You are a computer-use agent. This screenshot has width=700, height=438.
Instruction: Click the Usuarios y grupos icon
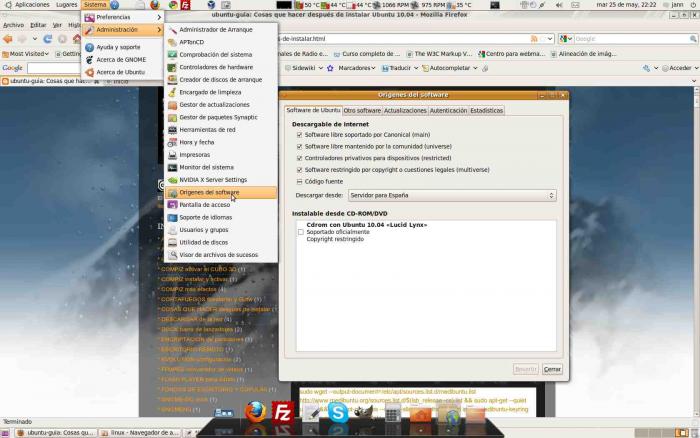point(172,229)
